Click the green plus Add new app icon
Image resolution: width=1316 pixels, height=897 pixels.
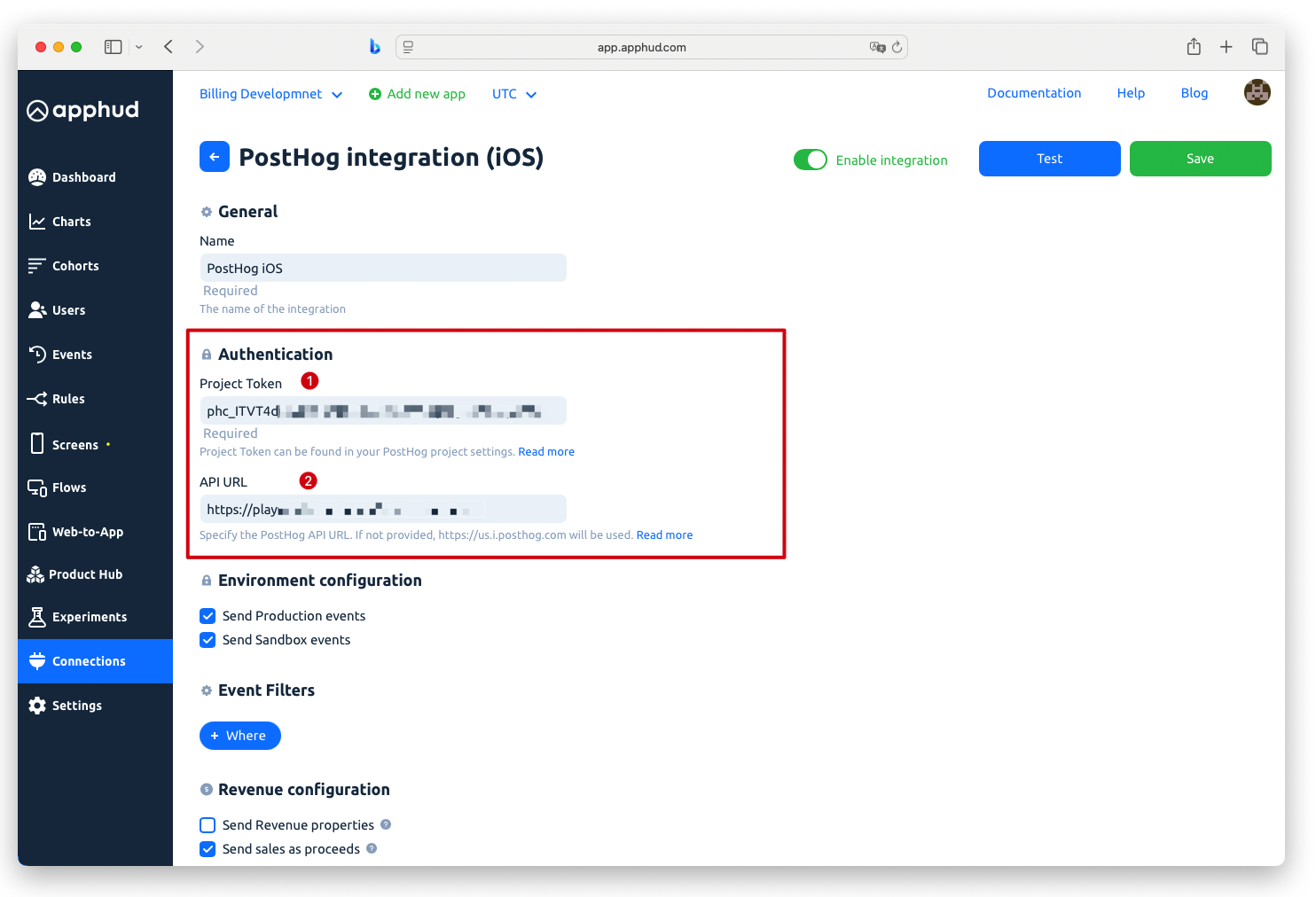pos(375,94)
